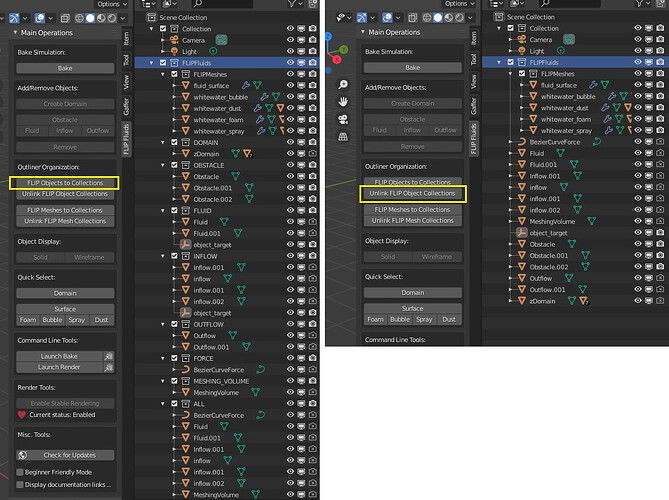Click the Bake button in the right screenshot

click(x=413, y=67)
